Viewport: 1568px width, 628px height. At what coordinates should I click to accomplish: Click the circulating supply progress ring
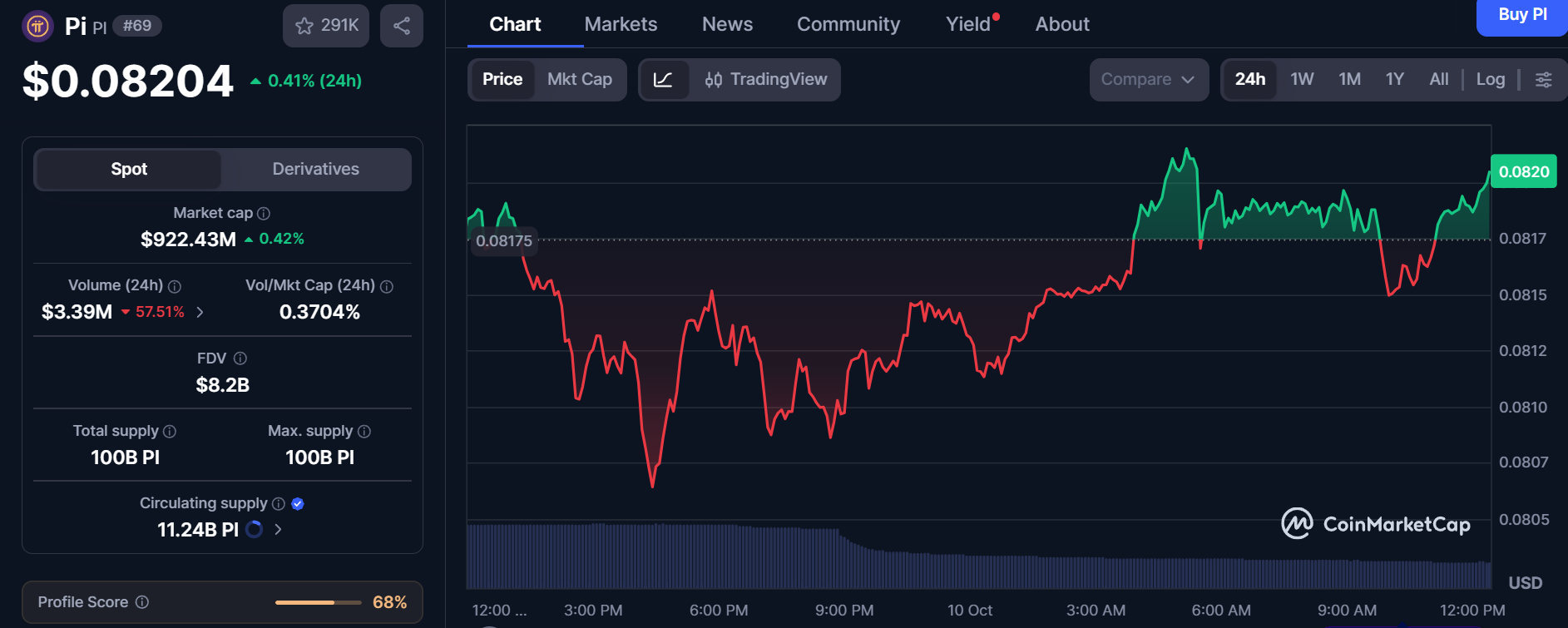click(255, 530)
